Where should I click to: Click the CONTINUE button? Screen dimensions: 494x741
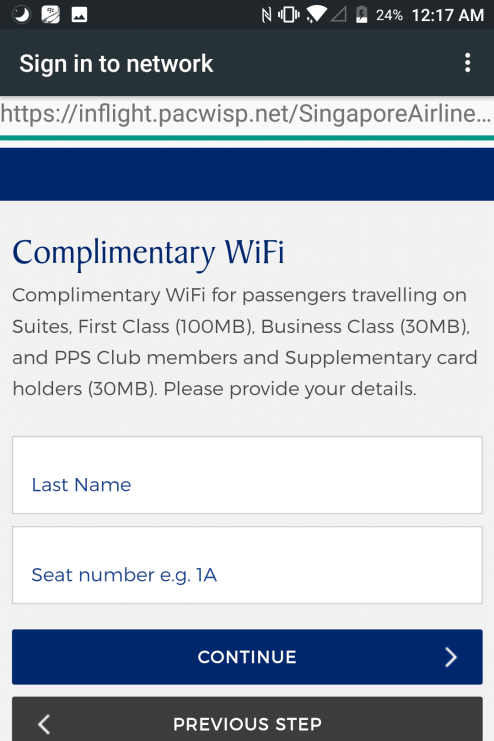click(247, 657)
